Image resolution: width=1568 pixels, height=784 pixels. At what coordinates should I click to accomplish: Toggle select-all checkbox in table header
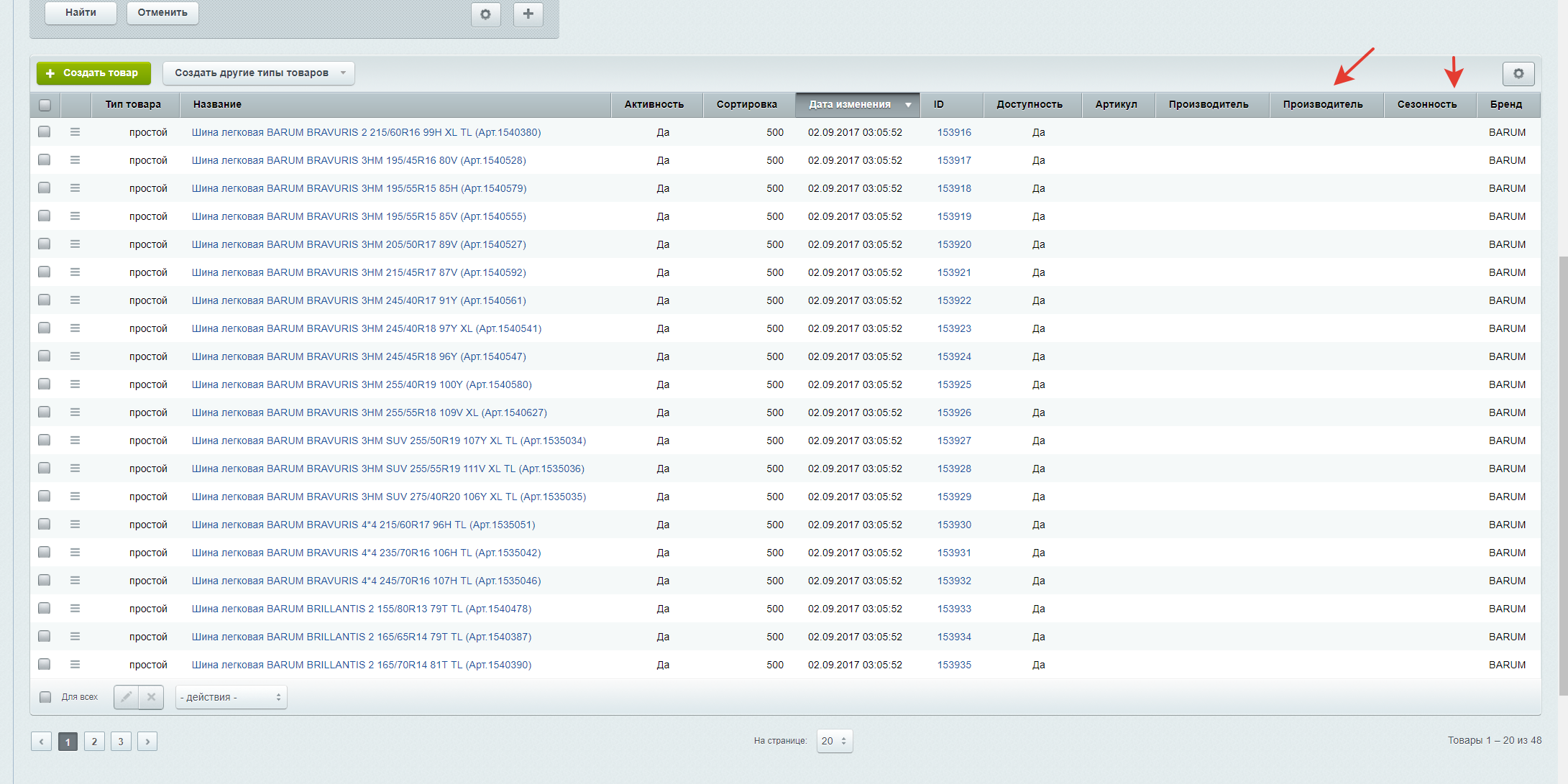point(45,105)
